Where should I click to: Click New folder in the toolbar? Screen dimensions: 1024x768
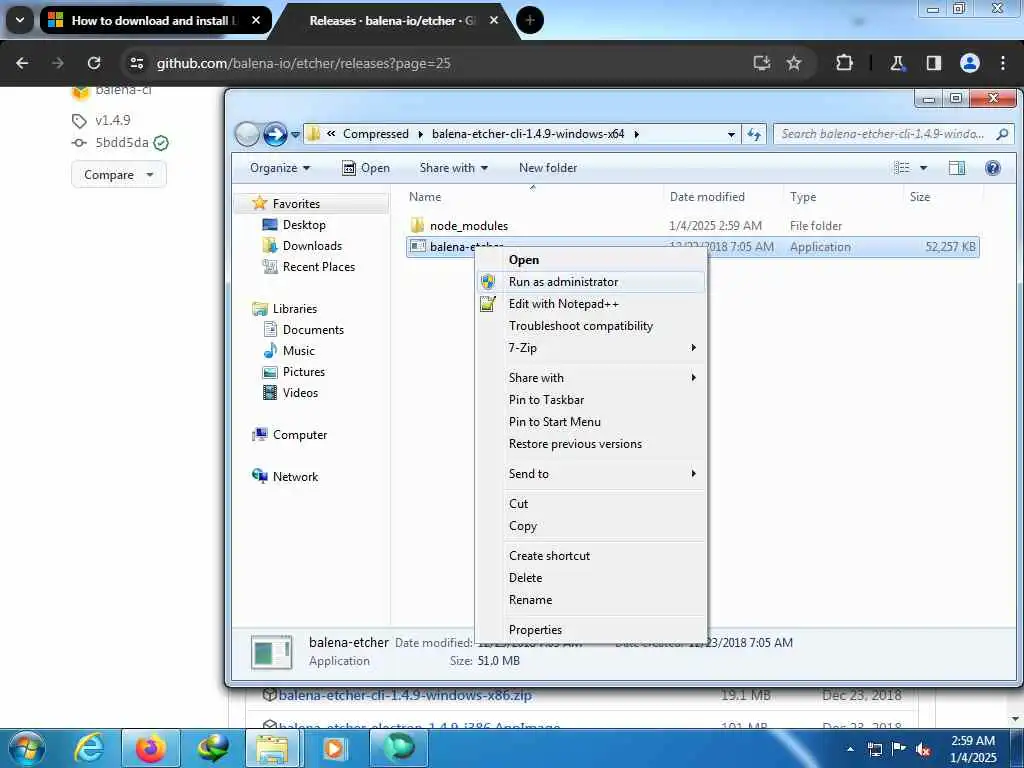548,168
